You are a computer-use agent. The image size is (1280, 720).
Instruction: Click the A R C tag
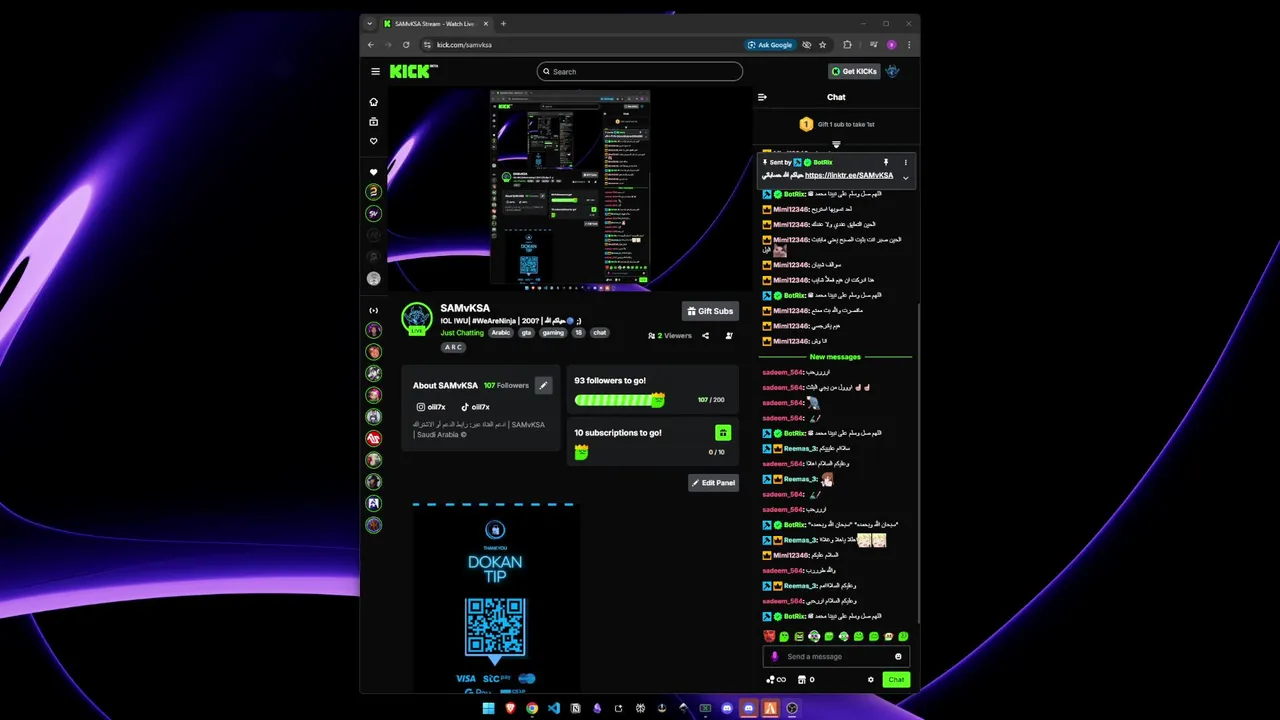click(454, 347)
